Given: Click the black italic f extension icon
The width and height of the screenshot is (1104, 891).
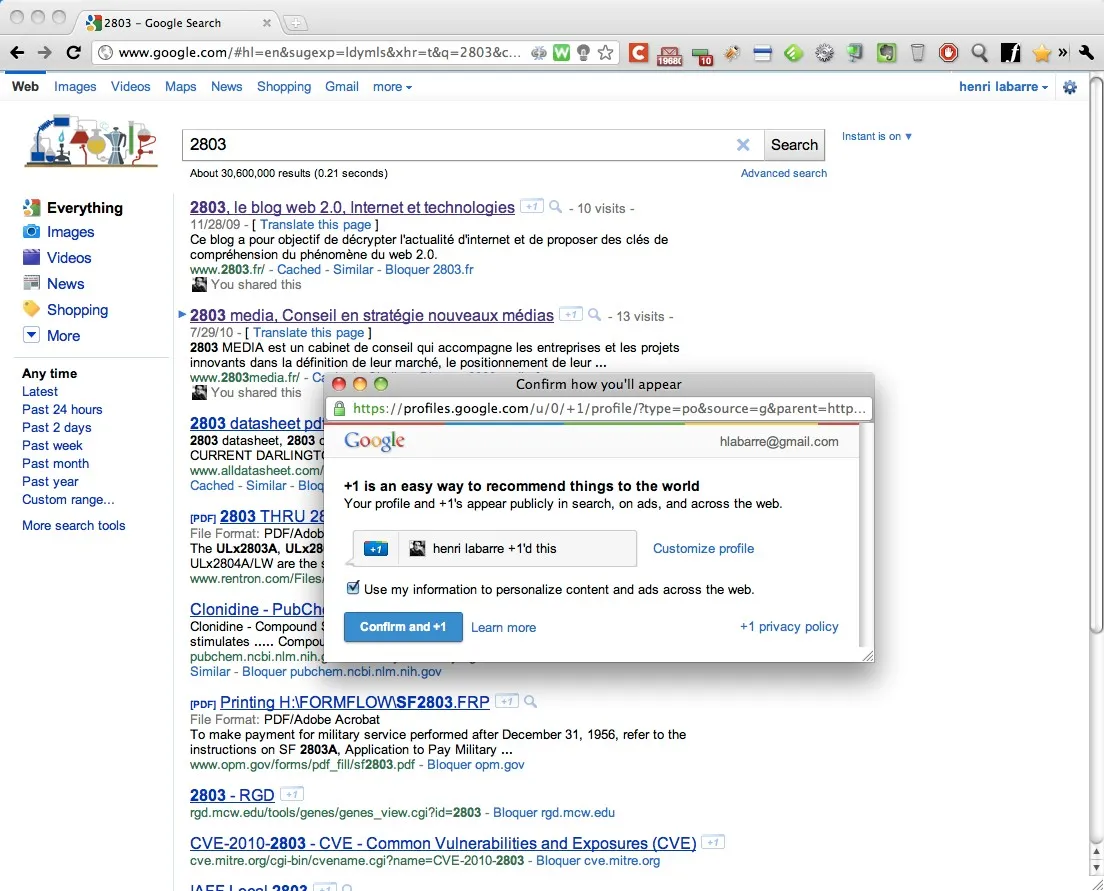Looking at the screenshot, I should tap(1010, 53).
